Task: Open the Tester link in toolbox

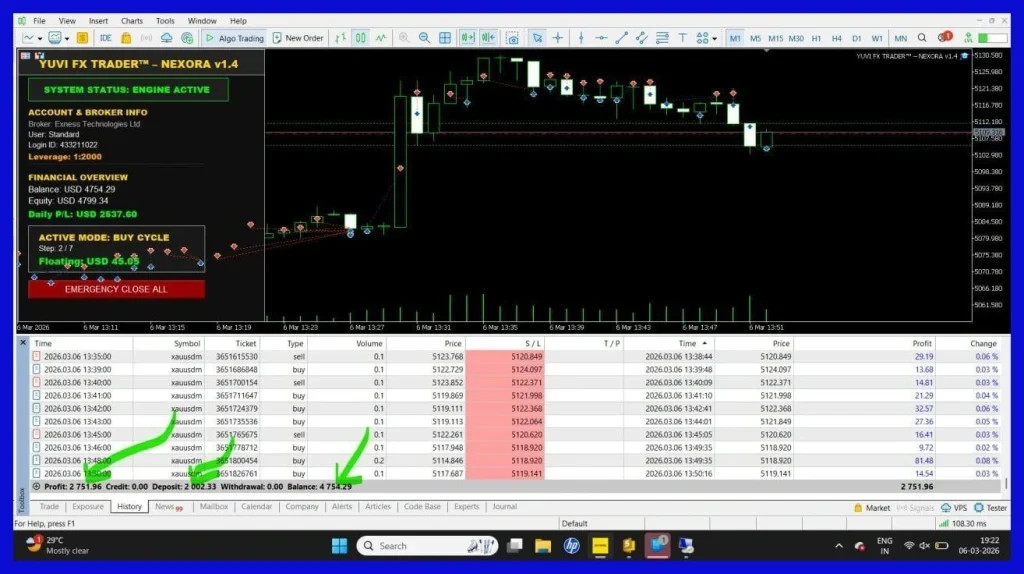Action: coord(991,507)
